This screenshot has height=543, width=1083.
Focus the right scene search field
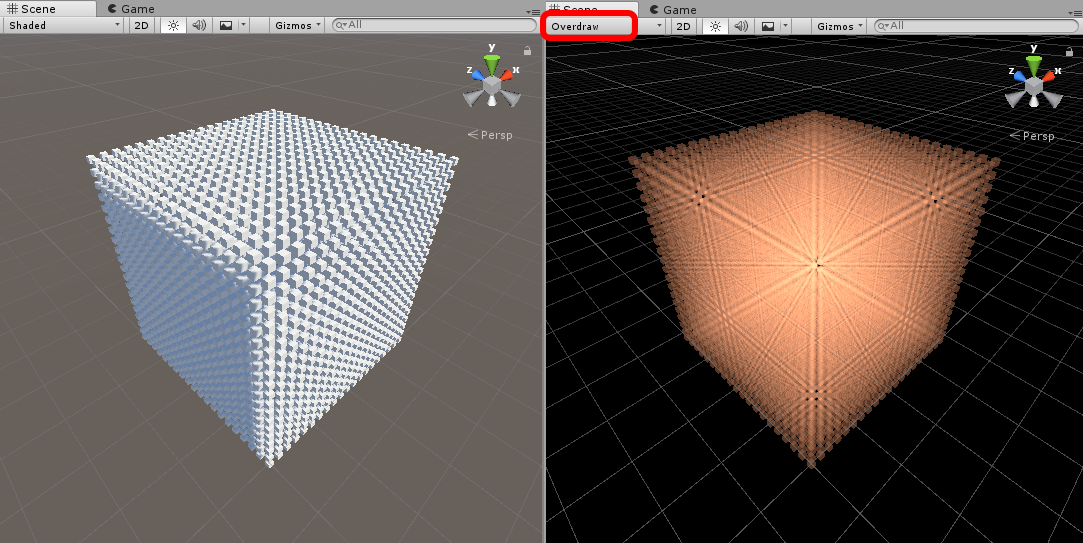[975, 26]
